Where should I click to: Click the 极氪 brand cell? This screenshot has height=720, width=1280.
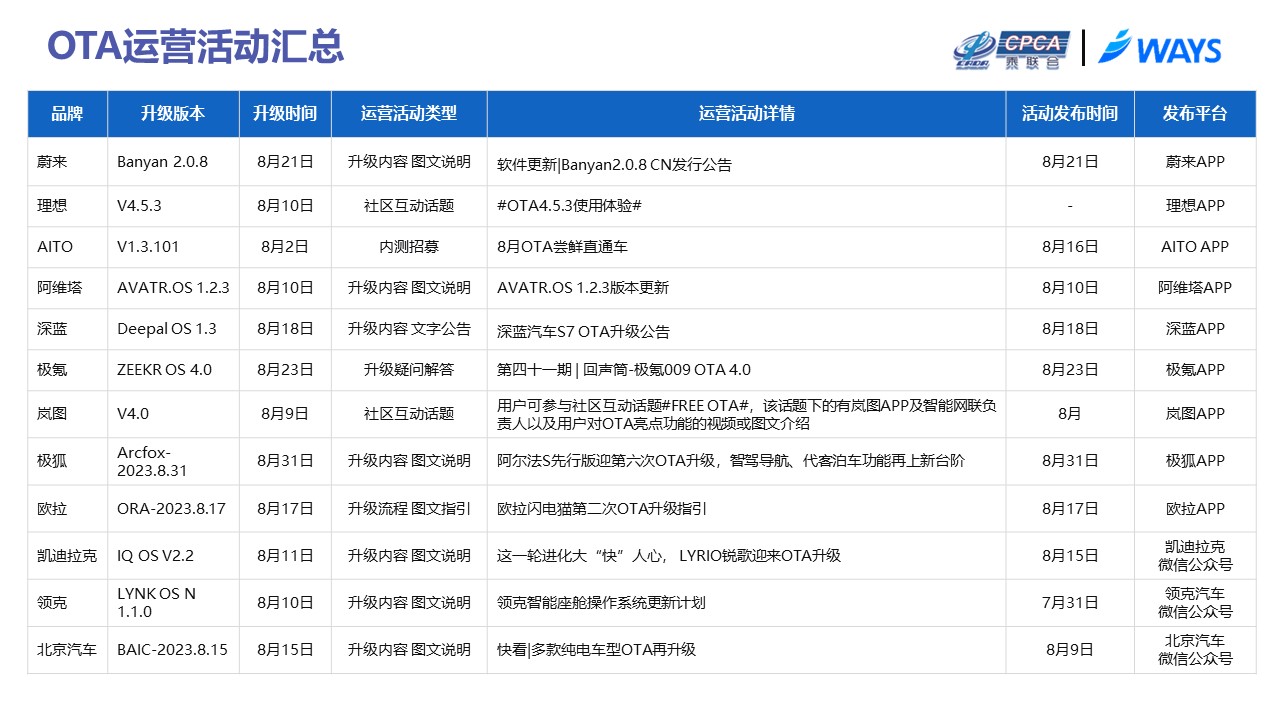(x=67, y=370)
